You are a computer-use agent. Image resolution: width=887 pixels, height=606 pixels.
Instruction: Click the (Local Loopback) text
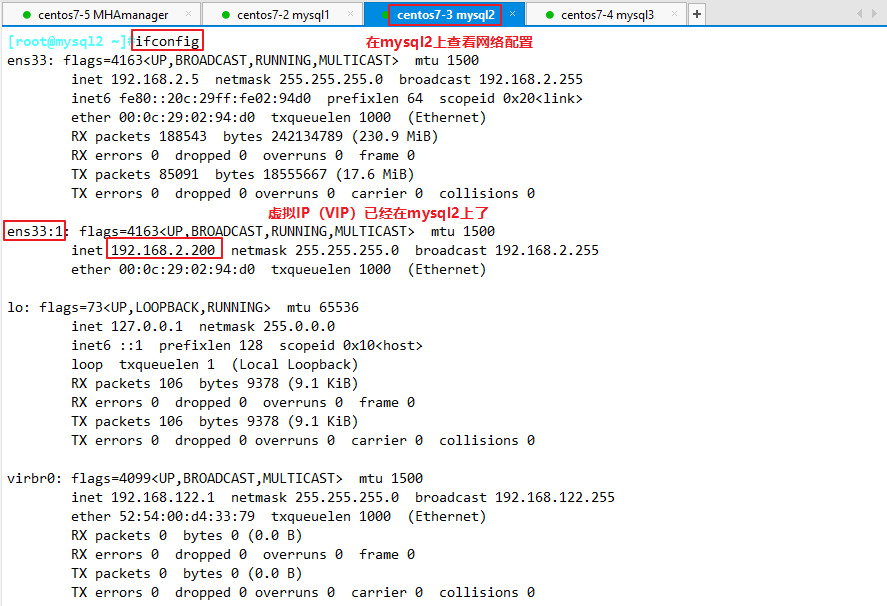pos(295,364)
